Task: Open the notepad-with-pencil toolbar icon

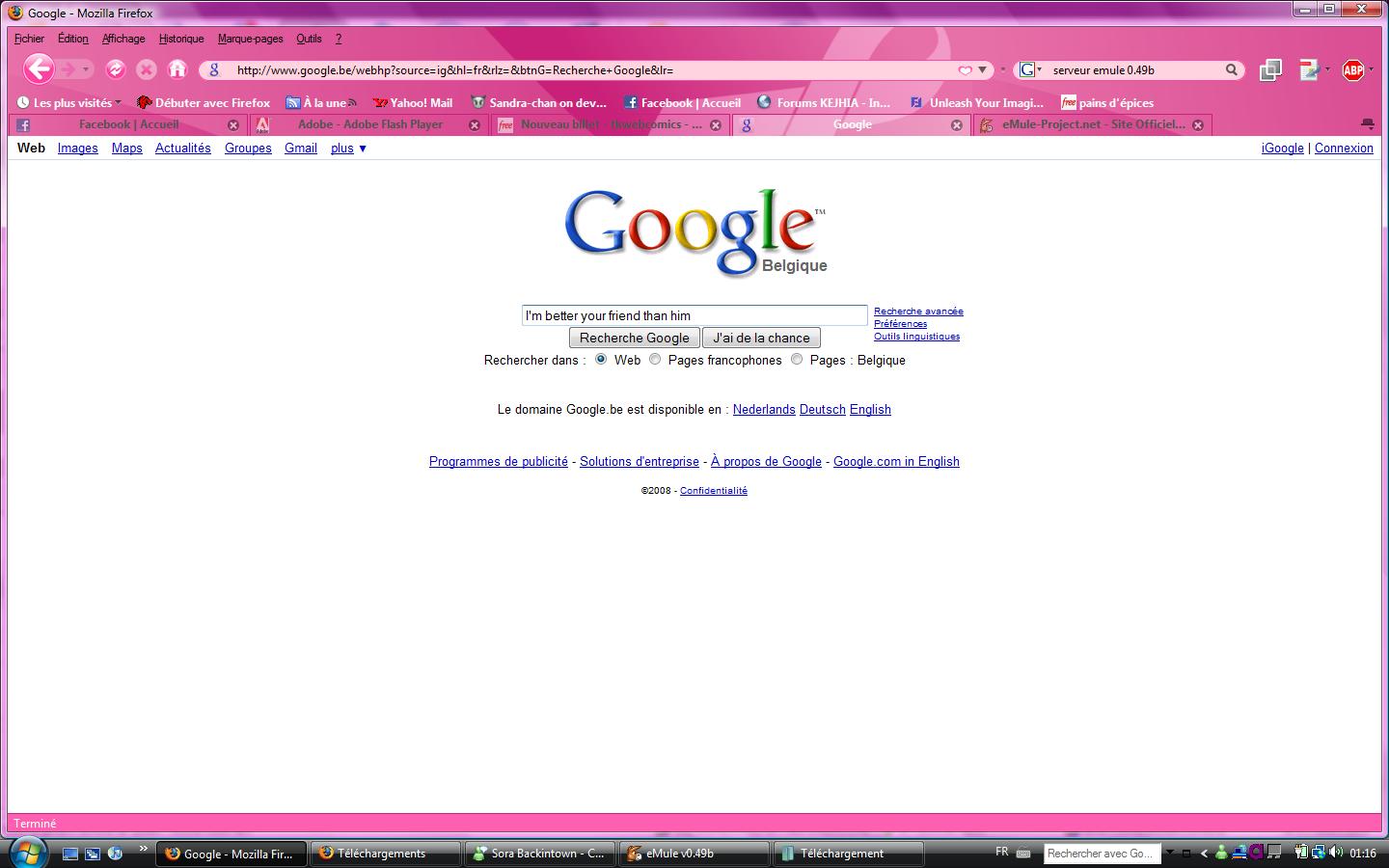Action: [1309, 69]
